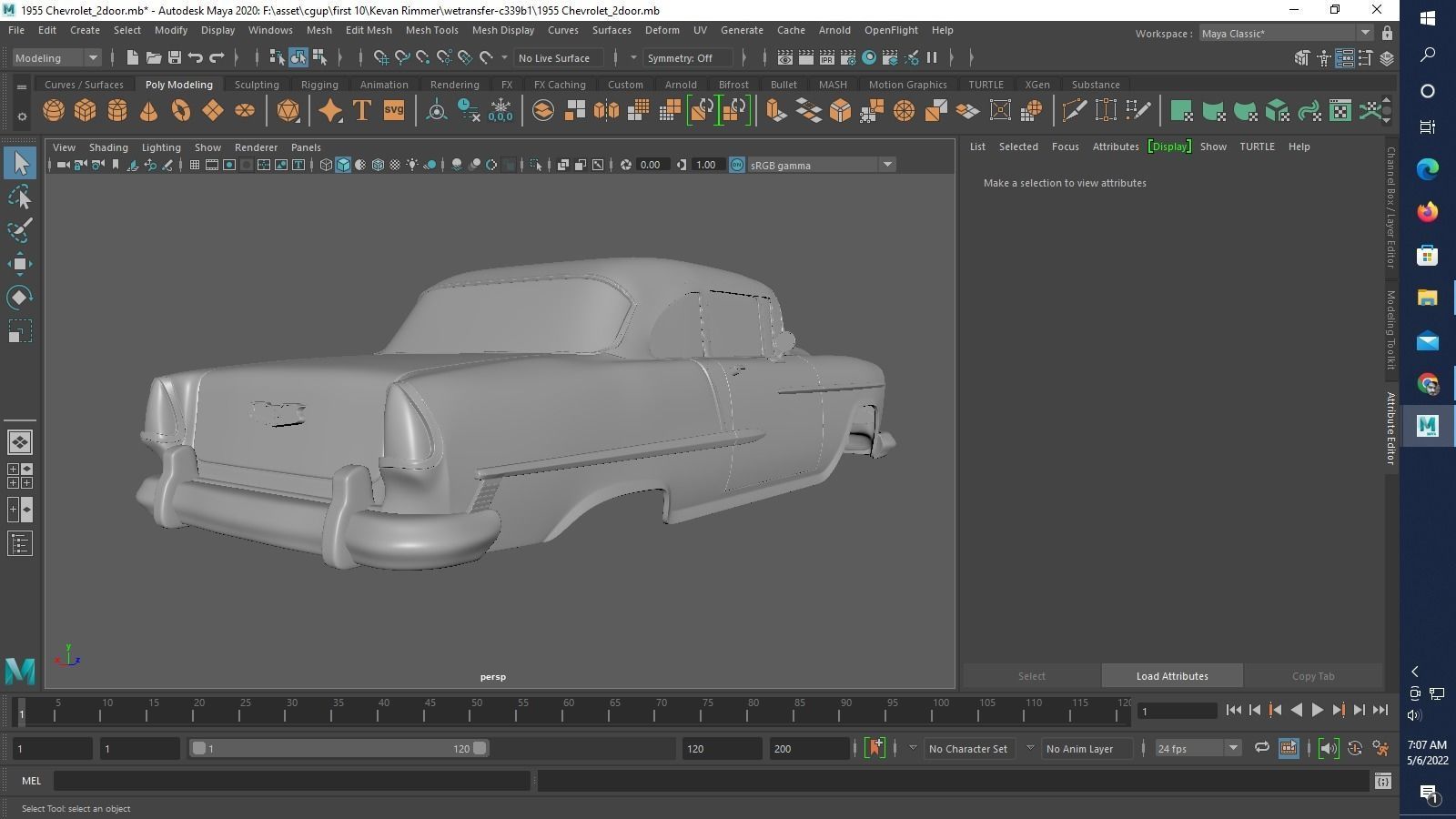
Task: Switch to the Sculpting shelf tab
Action: click(256, 84)
